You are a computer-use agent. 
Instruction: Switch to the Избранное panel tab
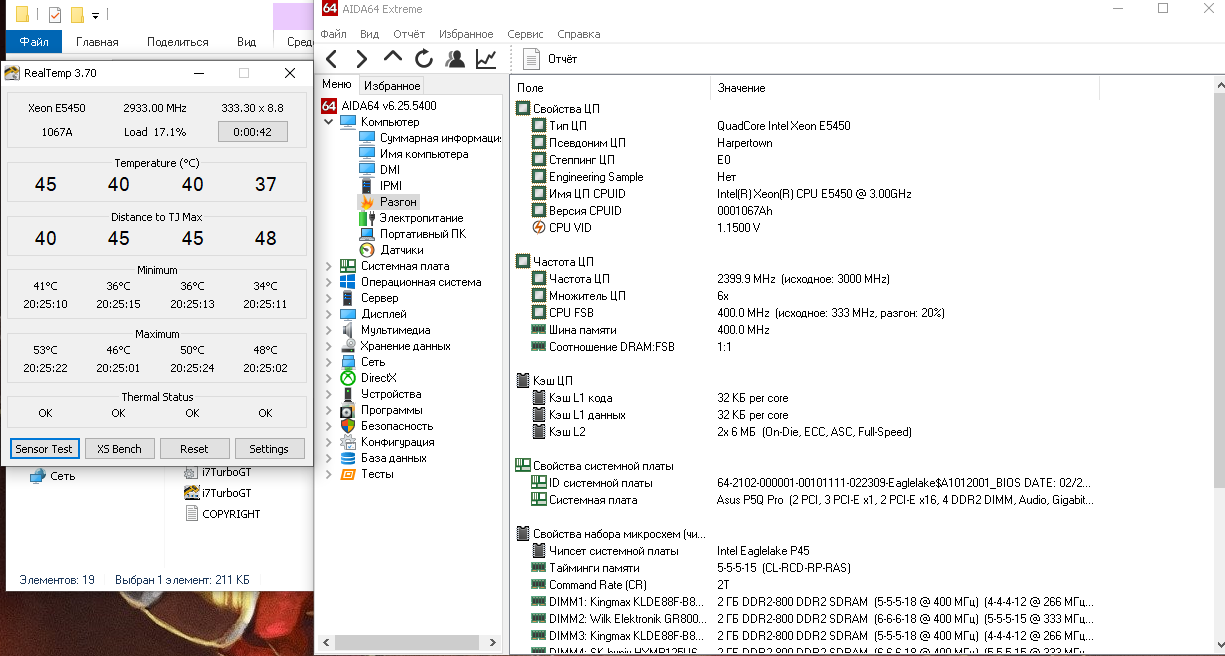(391, 86)
